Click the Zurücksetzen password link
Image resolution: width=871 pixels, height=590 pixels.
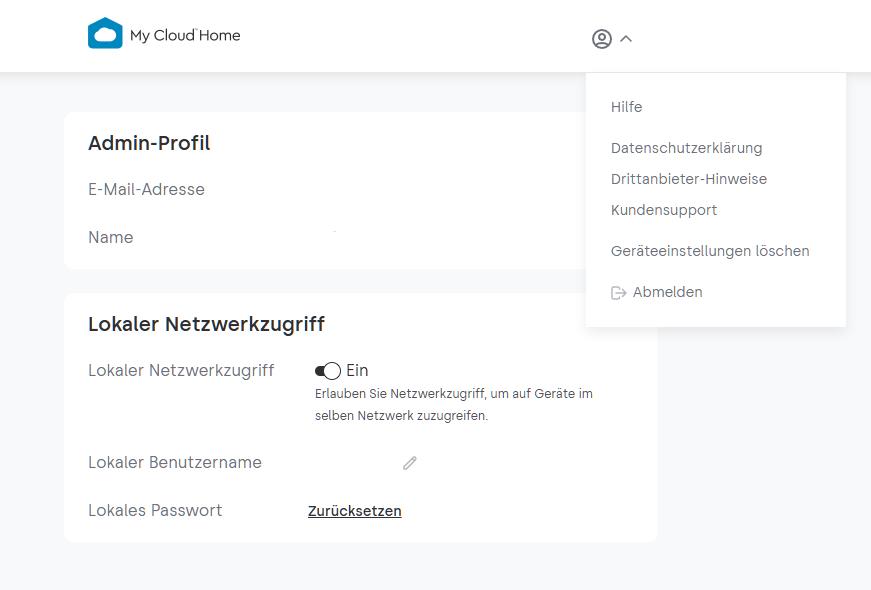tap(354, 511)
